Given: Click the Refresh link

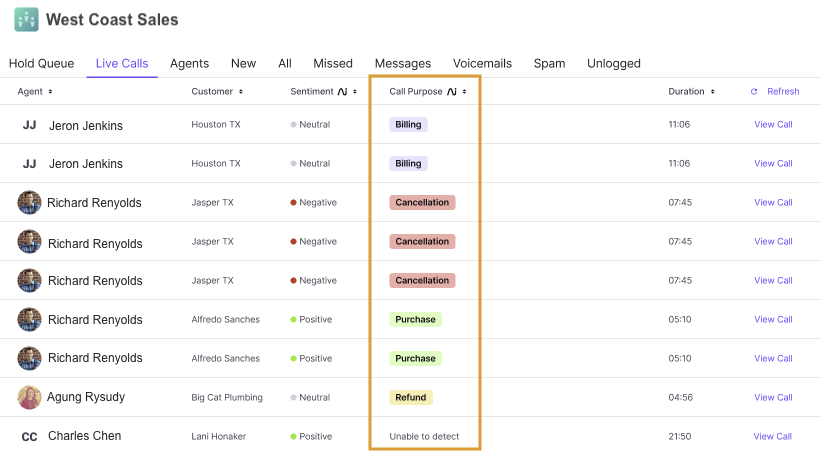Looking at the screenshot, I should click(x=783, y=92).
